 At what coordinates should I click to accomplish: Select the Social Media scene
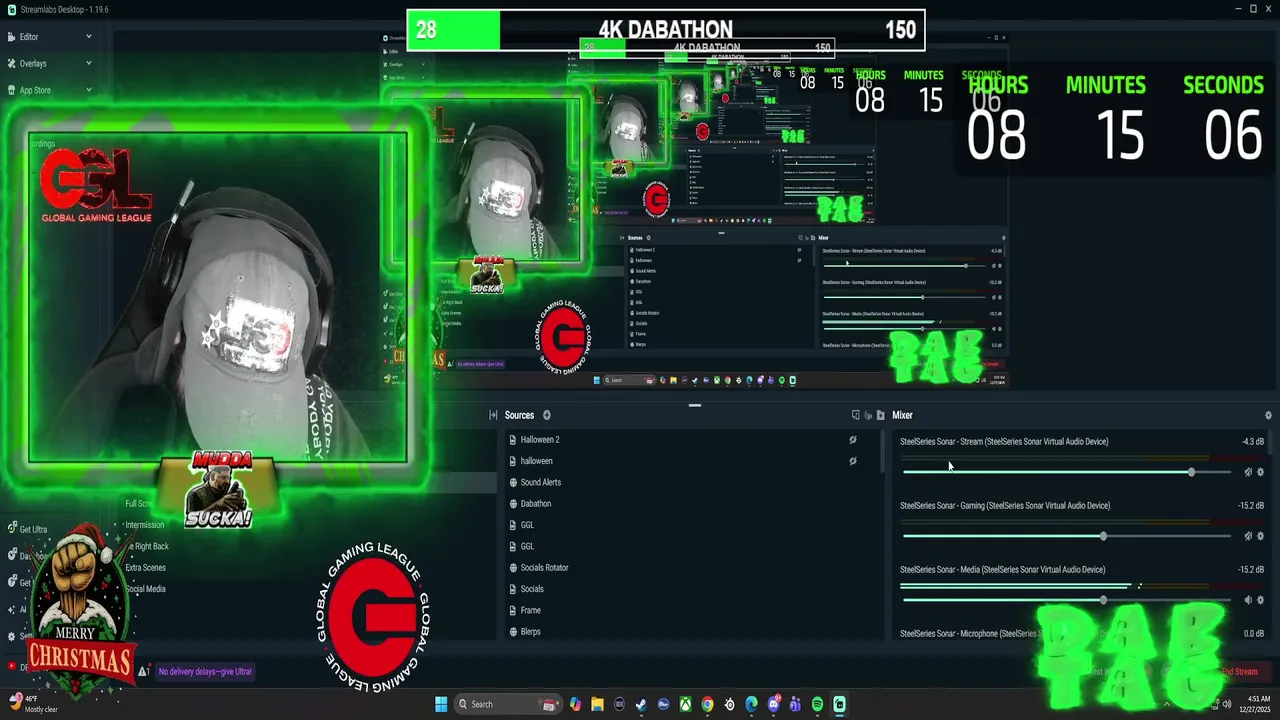[146, 589]
